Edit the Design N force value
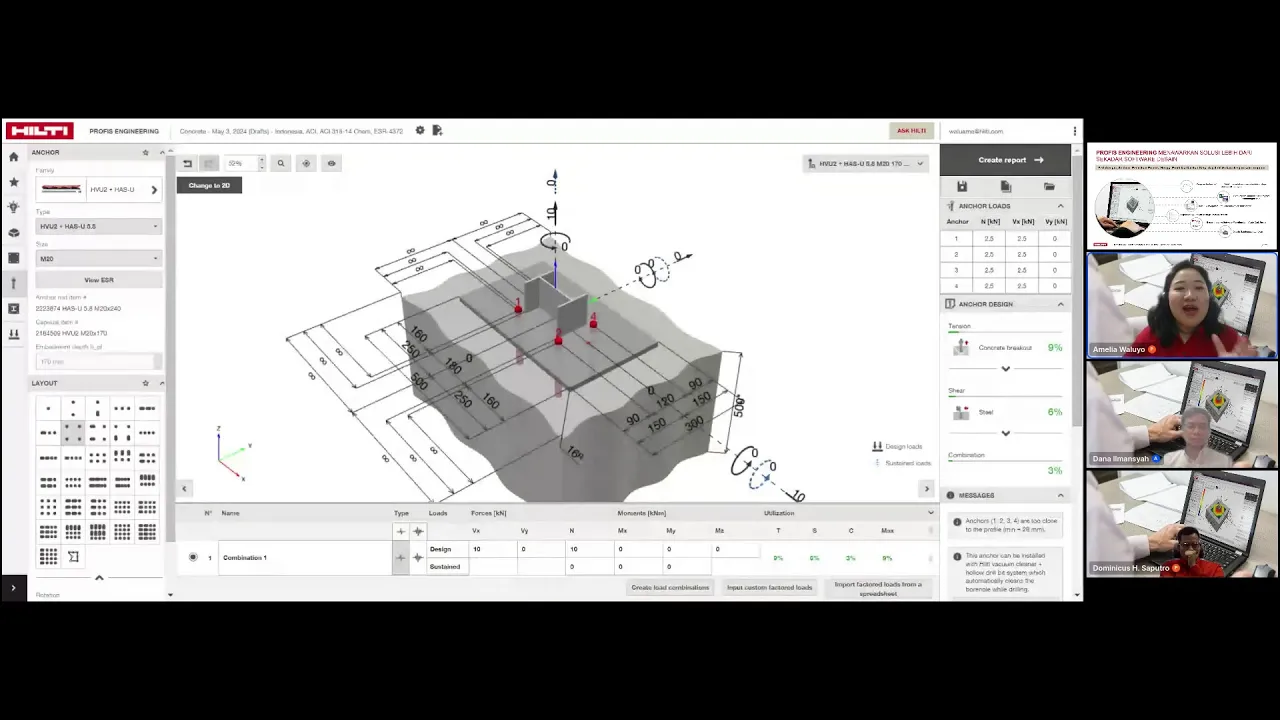Viewport: 1280px width, 720px height. [590, 549]
